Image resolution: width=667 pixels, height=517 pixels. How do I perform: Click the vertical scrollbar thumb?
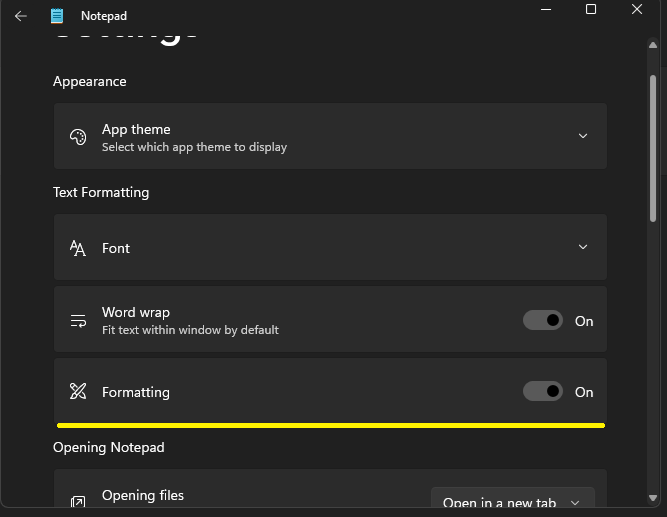(x=653, y=148)
